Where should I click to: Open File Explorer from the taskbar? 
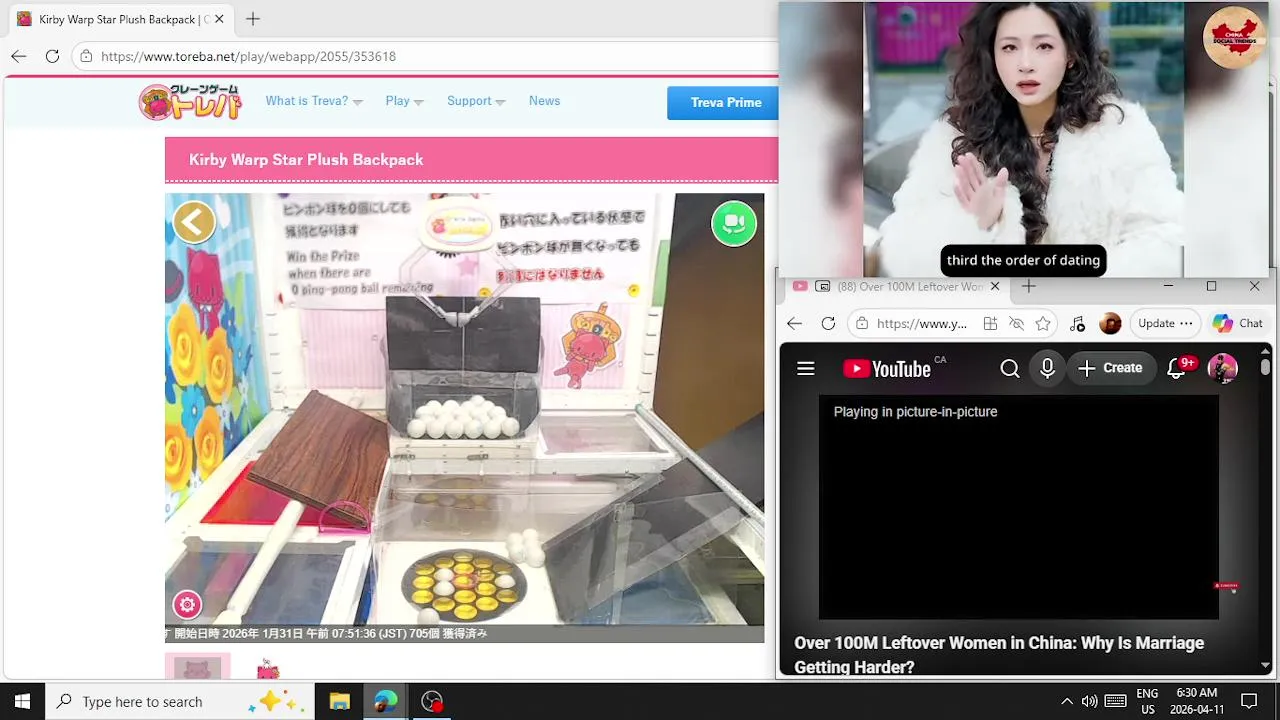coord(339,701)
